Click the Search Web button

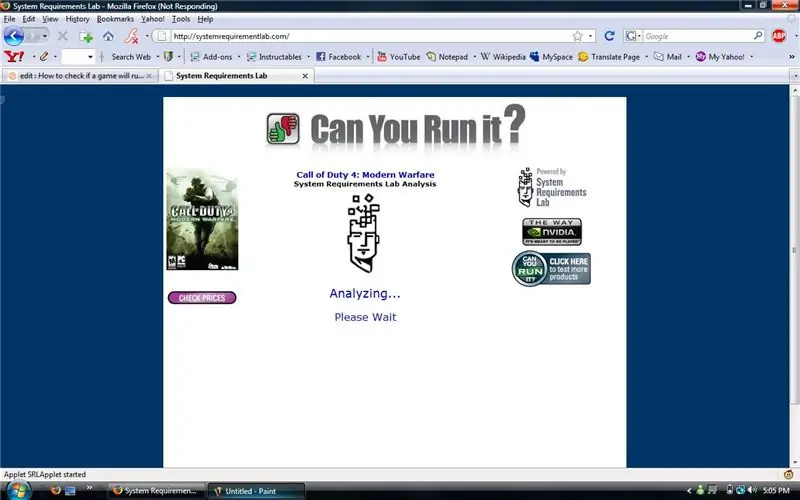tap(131, 57)
